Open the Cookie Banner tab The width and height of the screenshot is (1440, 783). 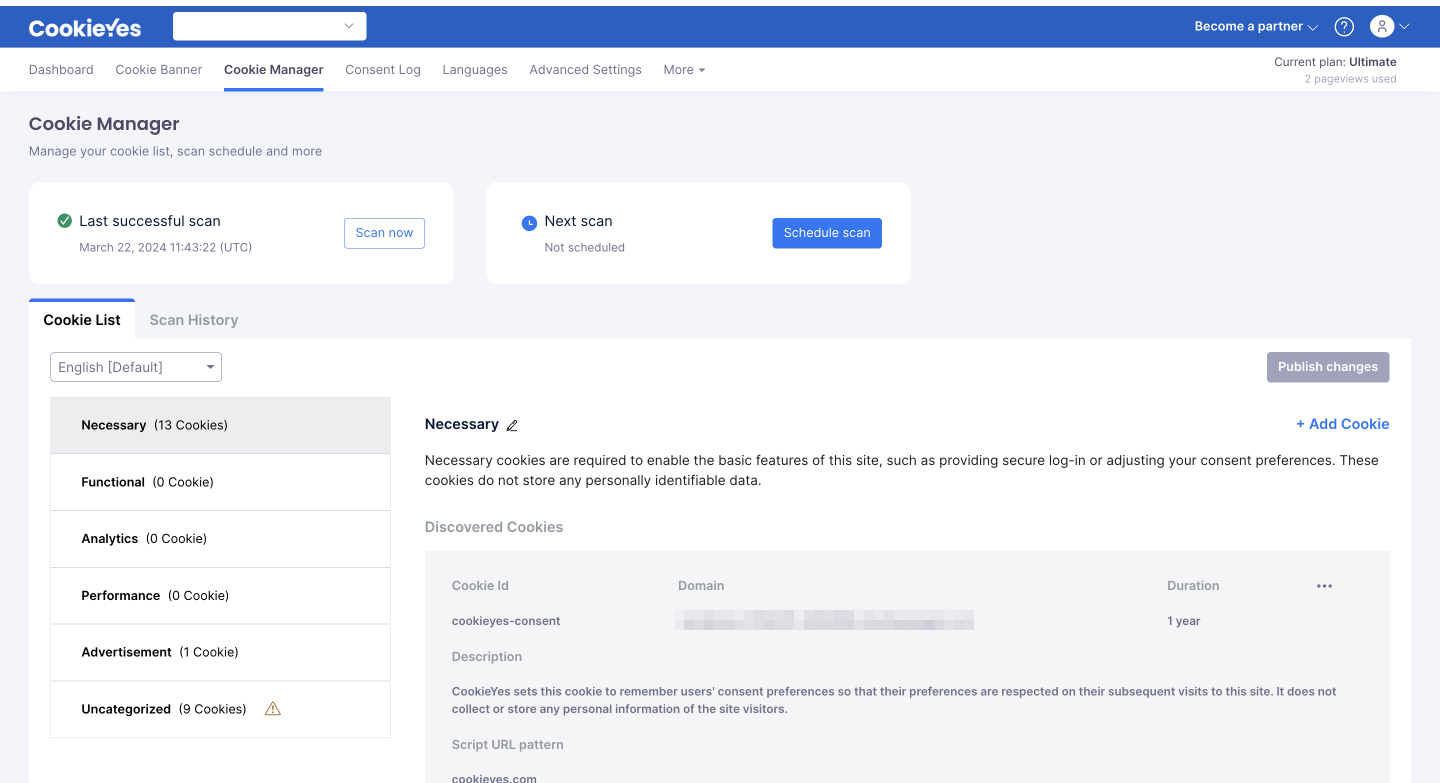[x=159, y=70]
